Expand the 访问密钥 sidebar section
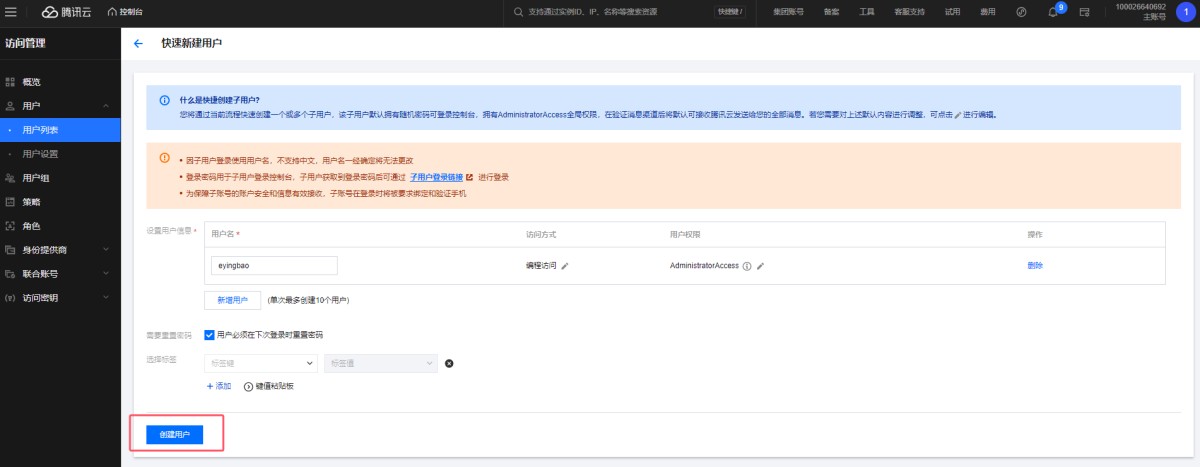The height and width of the screenshot is (467, 1200). (60, 297)
